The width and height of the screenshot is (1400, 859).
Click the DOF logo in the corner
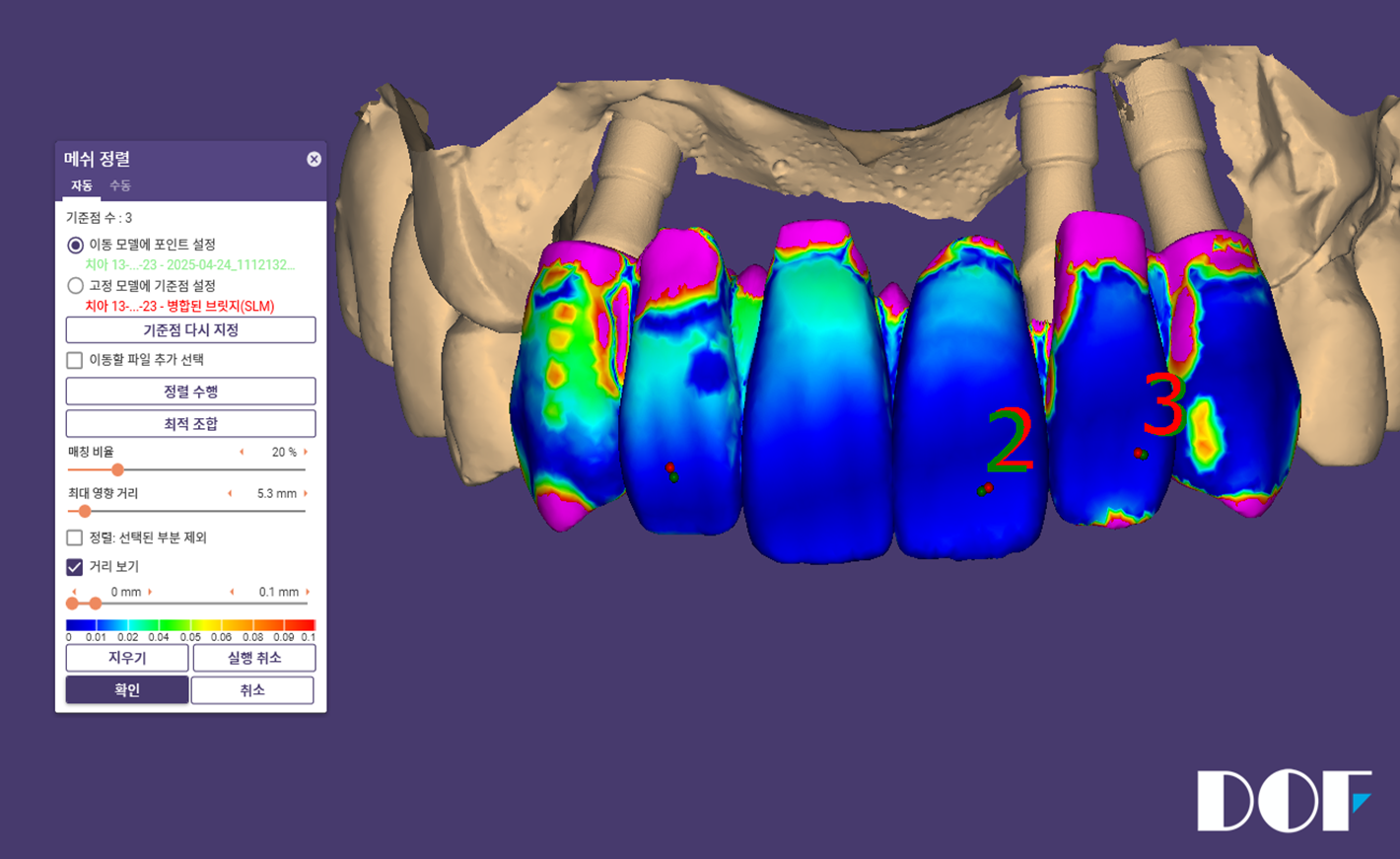[x=1283, y=801]
